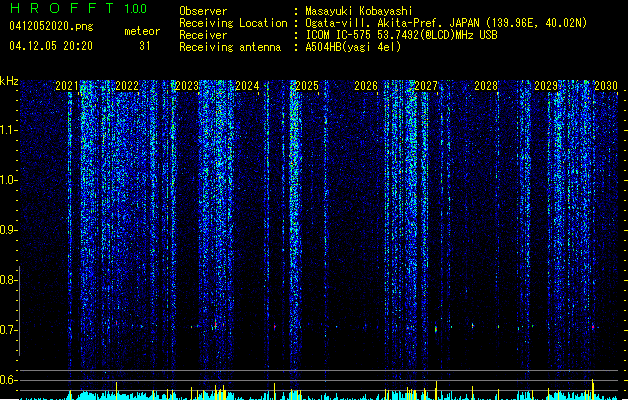Click the 2022 time marker
The width and height of the screenshot is (629, 400).
[x=127, y=86]
